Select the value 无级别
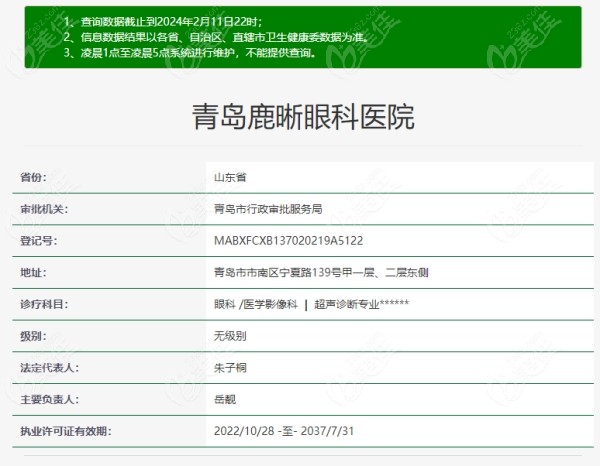Viewport: 600px width, 466px height. (230, 336)
